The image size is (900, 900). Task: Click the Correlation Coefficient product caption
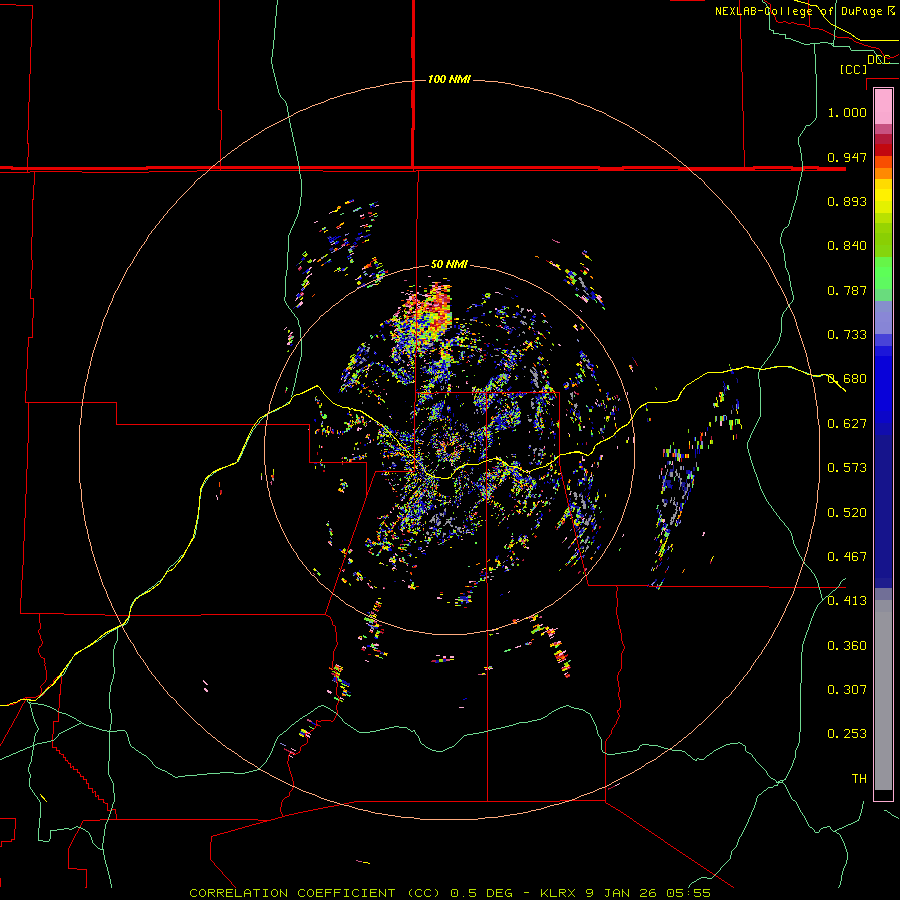450,893
